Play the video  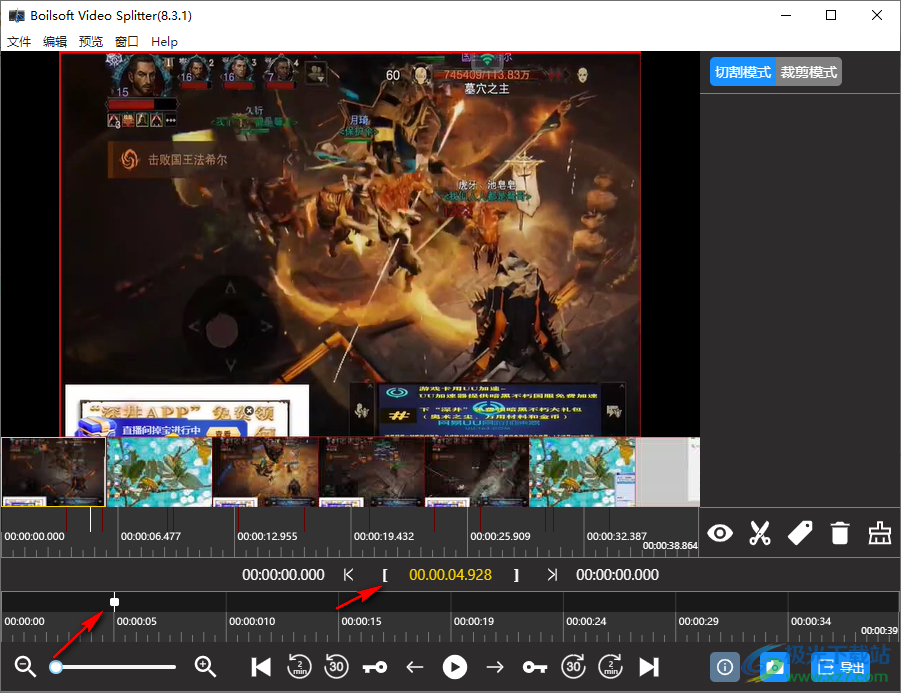pos(455,667)
